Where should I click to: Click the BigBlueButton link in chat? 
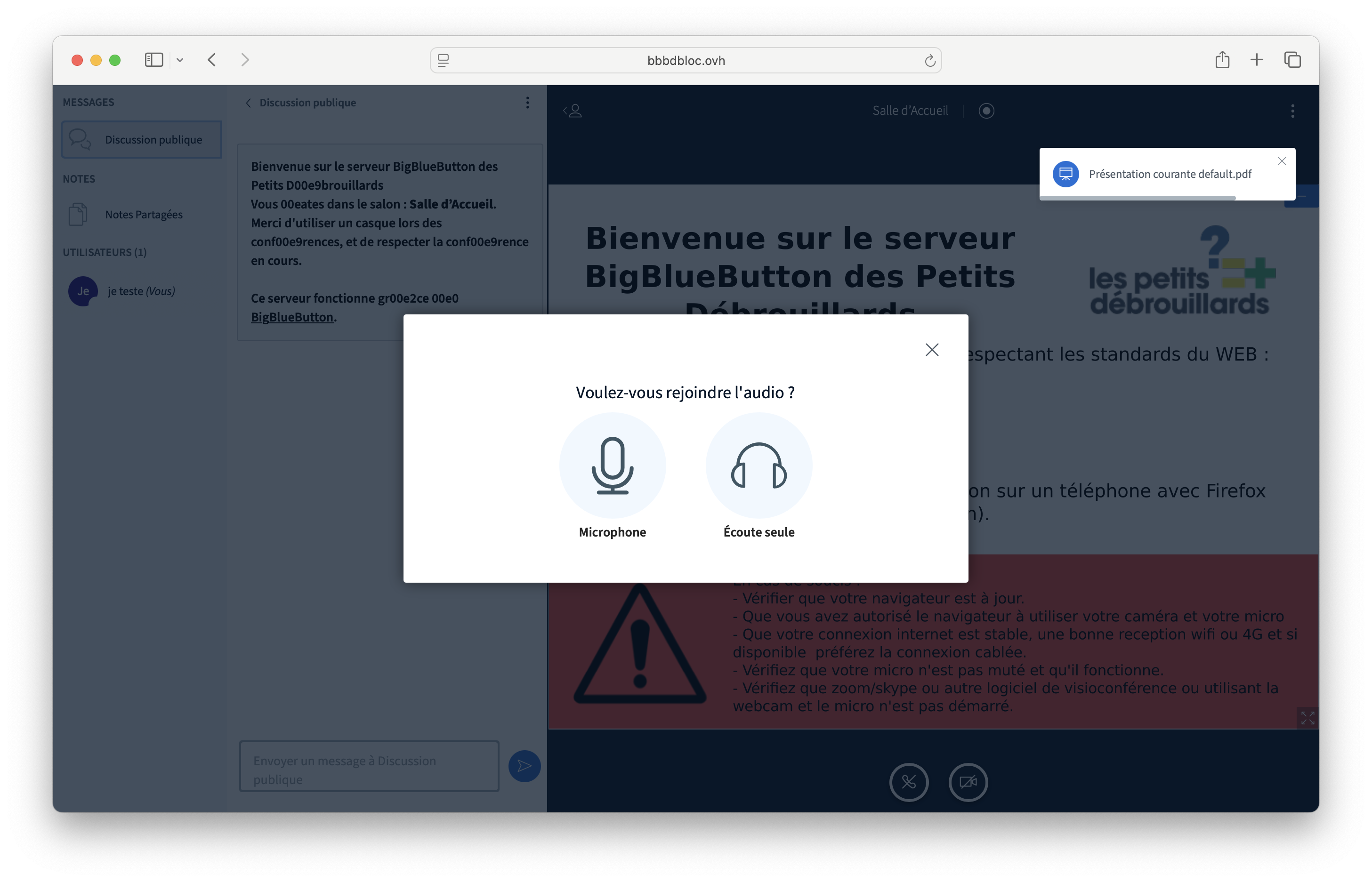pyautogui.click(x=291, y=317)
